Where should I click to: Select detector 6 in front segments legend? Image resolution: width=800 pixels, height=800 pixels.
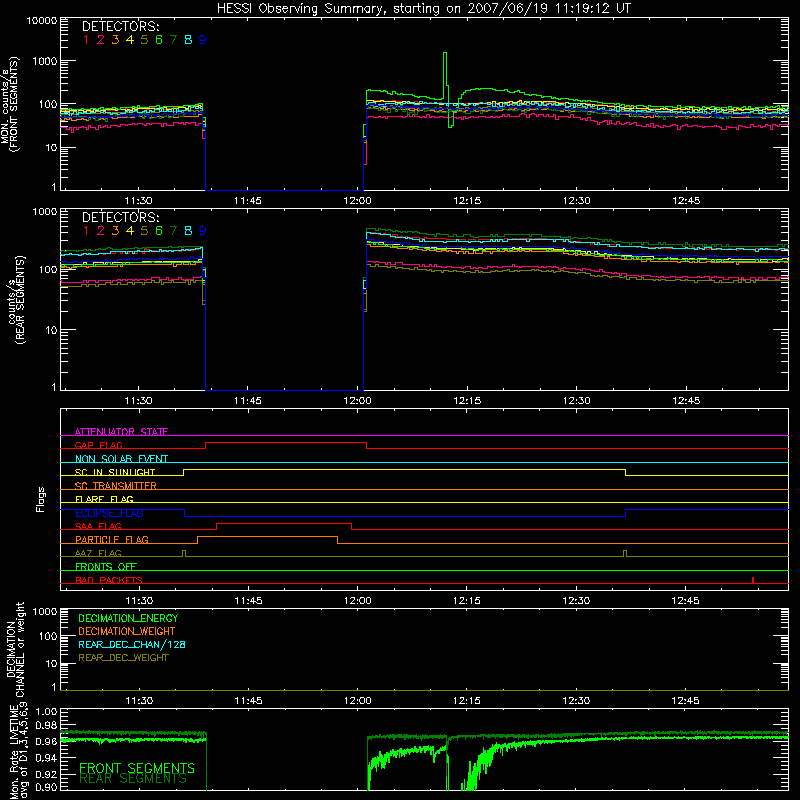tap(159, 40)
